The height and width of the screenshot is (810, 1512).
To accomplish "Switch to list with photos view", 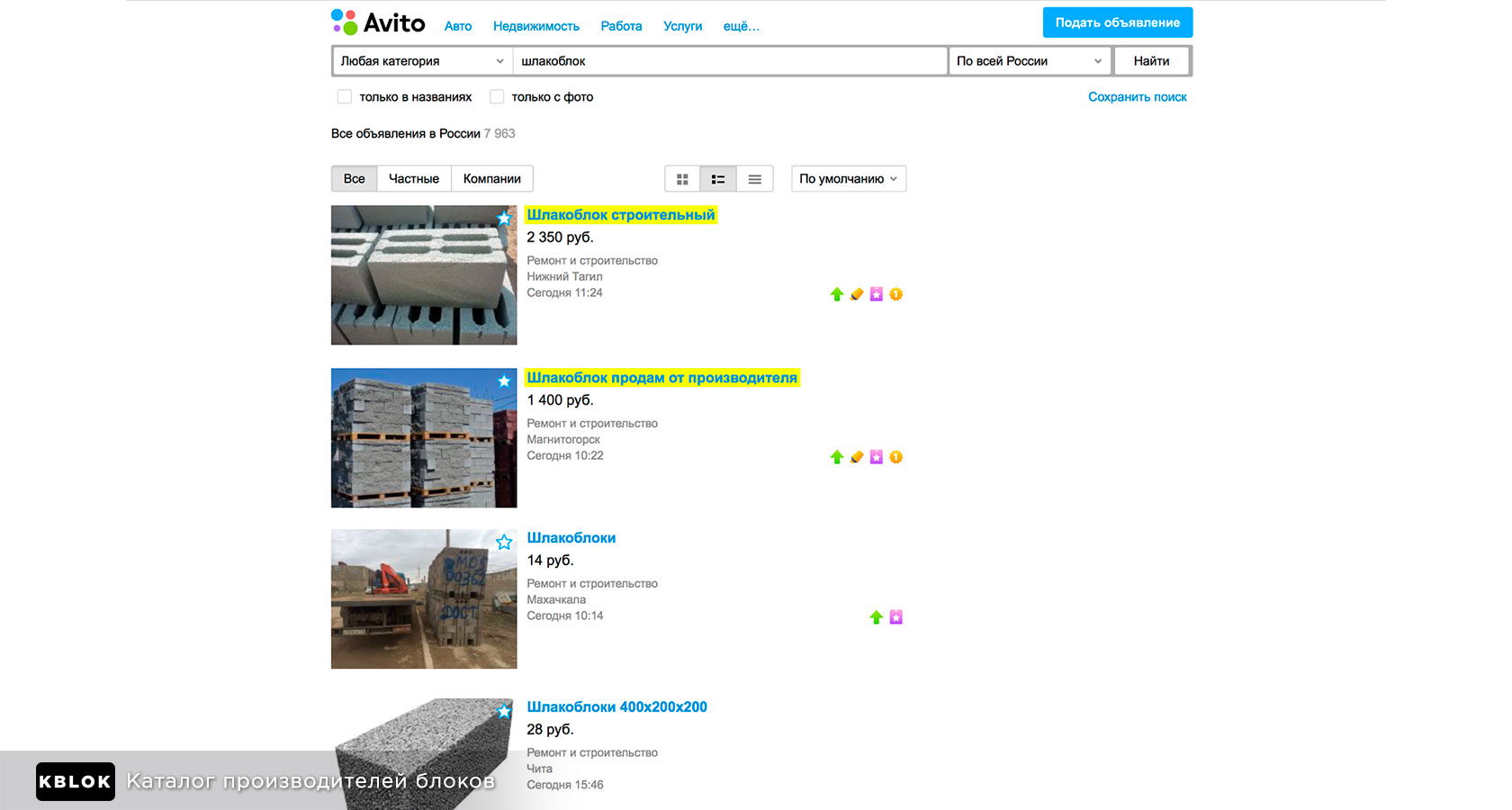I will 718,179.
